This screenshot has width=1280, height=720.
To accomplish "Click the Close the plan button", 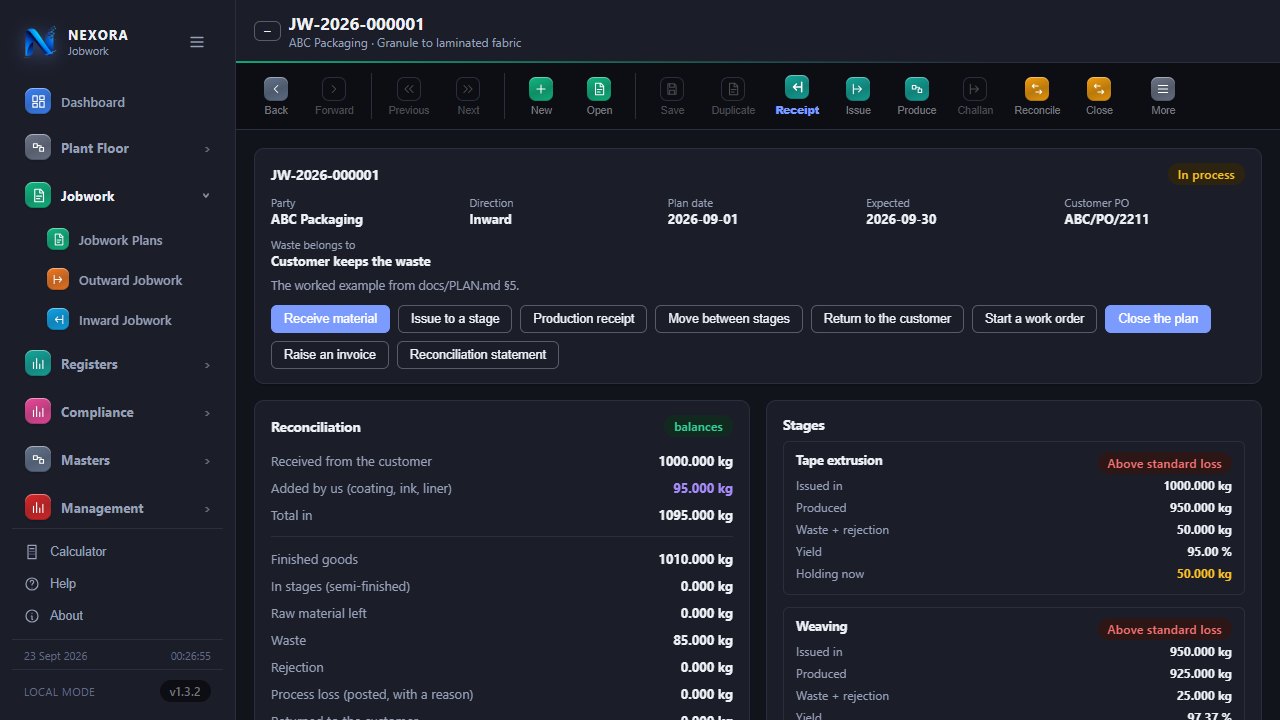I will [1158, 319].
